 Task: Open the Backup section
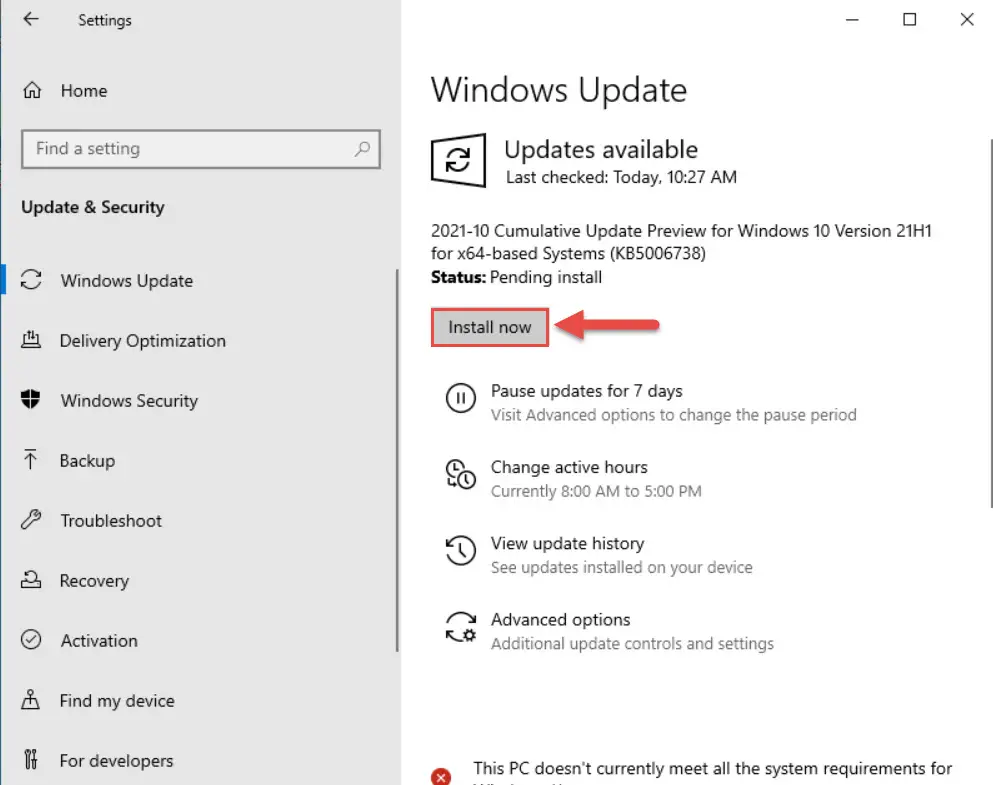87,460
